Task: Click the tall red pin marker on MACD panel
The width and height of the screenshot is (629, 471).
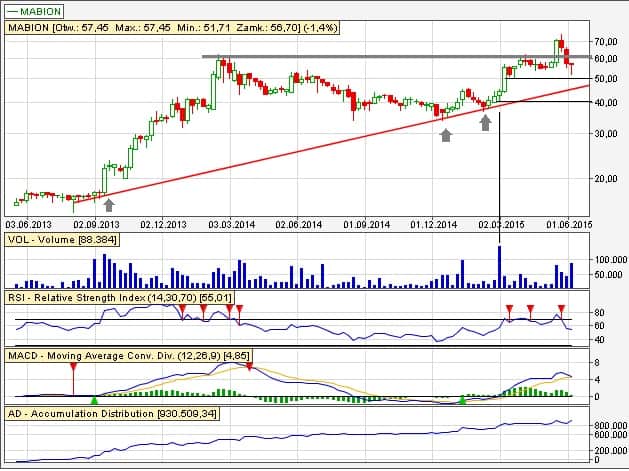Action: click(x=73, y=378)
